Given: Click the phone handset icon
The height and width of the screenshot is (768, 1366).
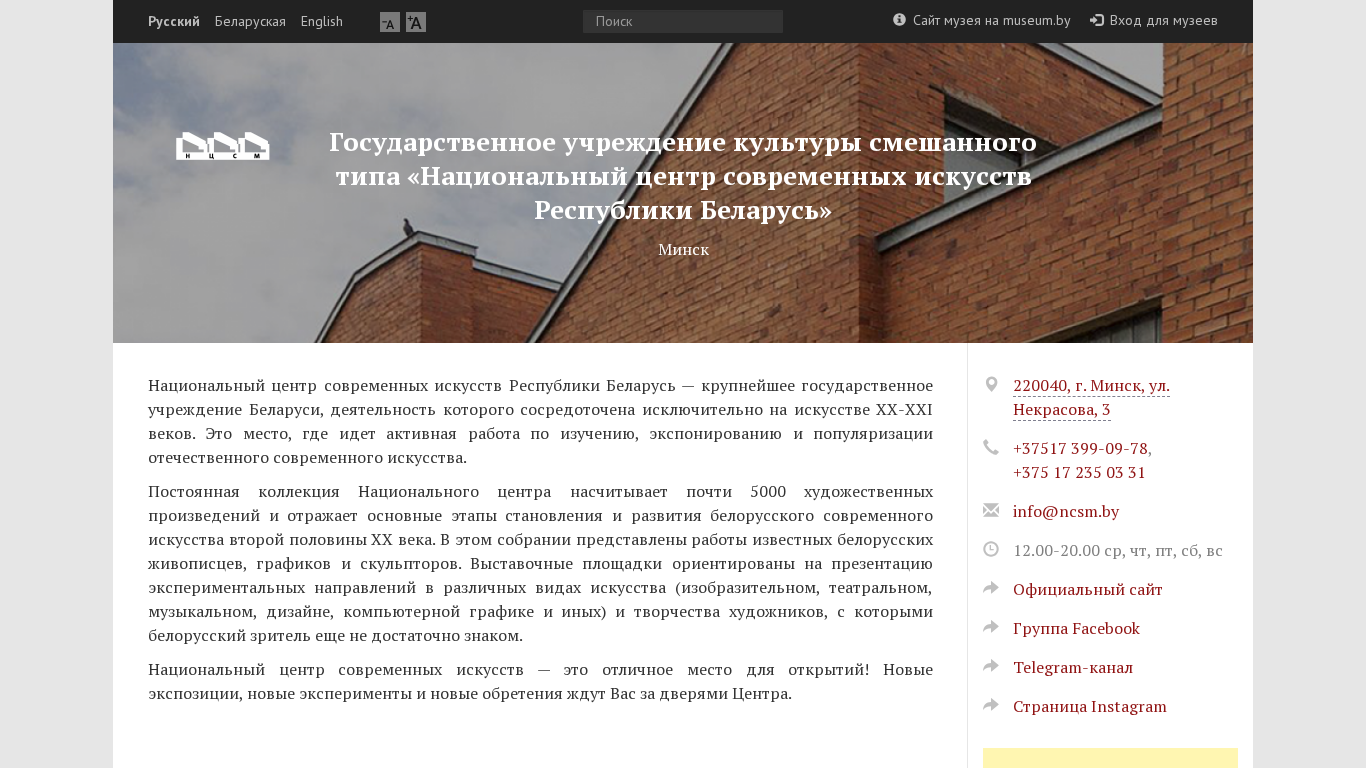Looking at the screenshot, I should point(991,447).
